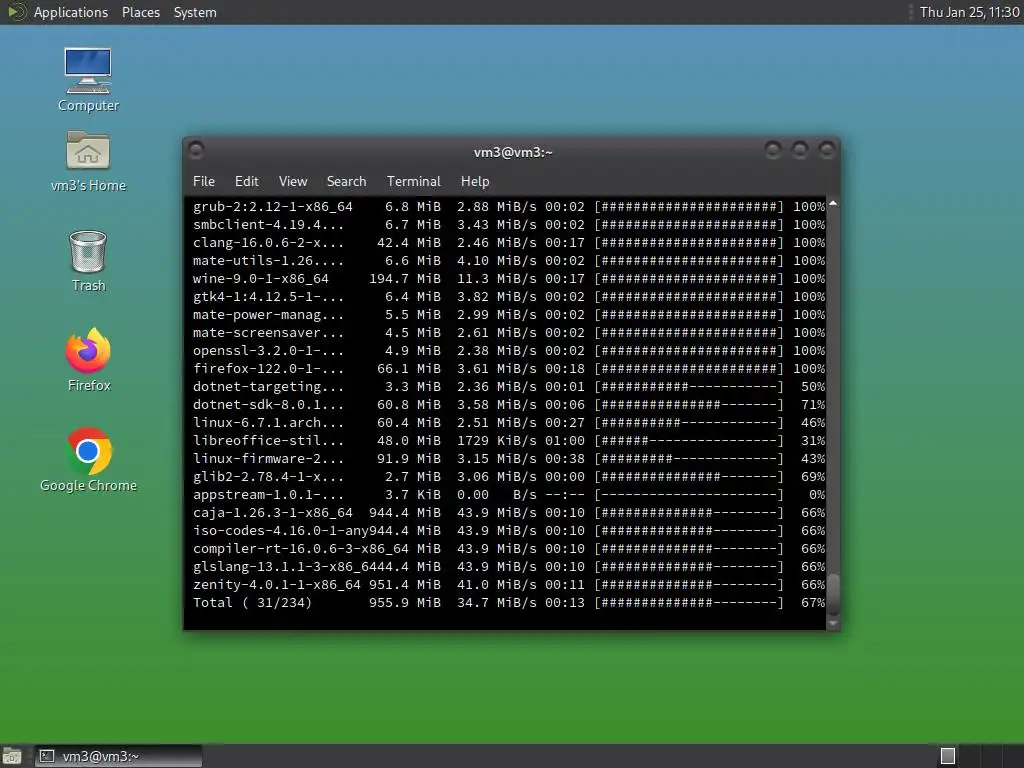The height and width of the screenshot is (768, 1024).
Task: Open the terminal Edit menu
Action: click(246, 182)
